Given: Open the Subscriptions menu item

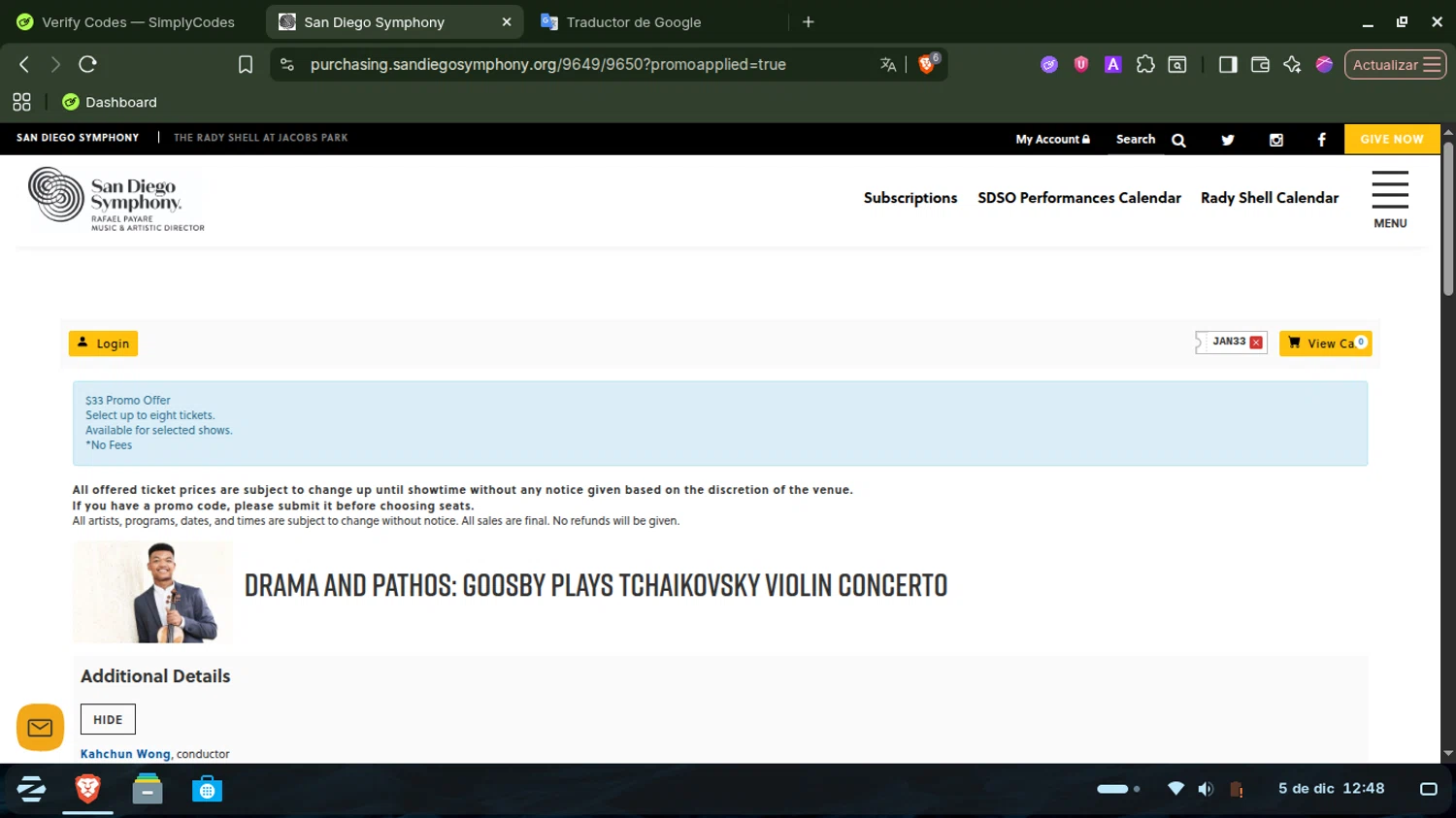Looking at the screenshot, I should pos(910,198).
